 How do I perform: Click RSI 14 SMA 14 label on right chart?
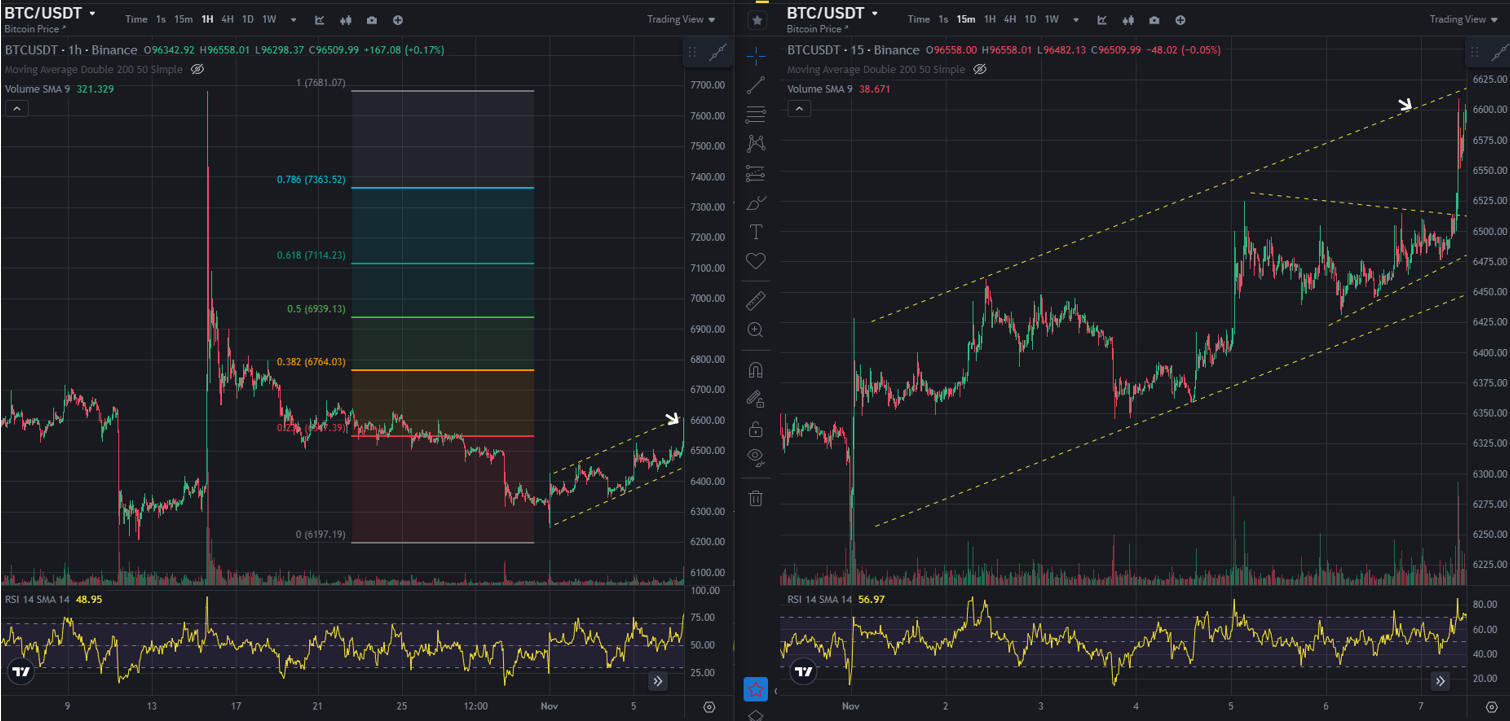point(819,599)
